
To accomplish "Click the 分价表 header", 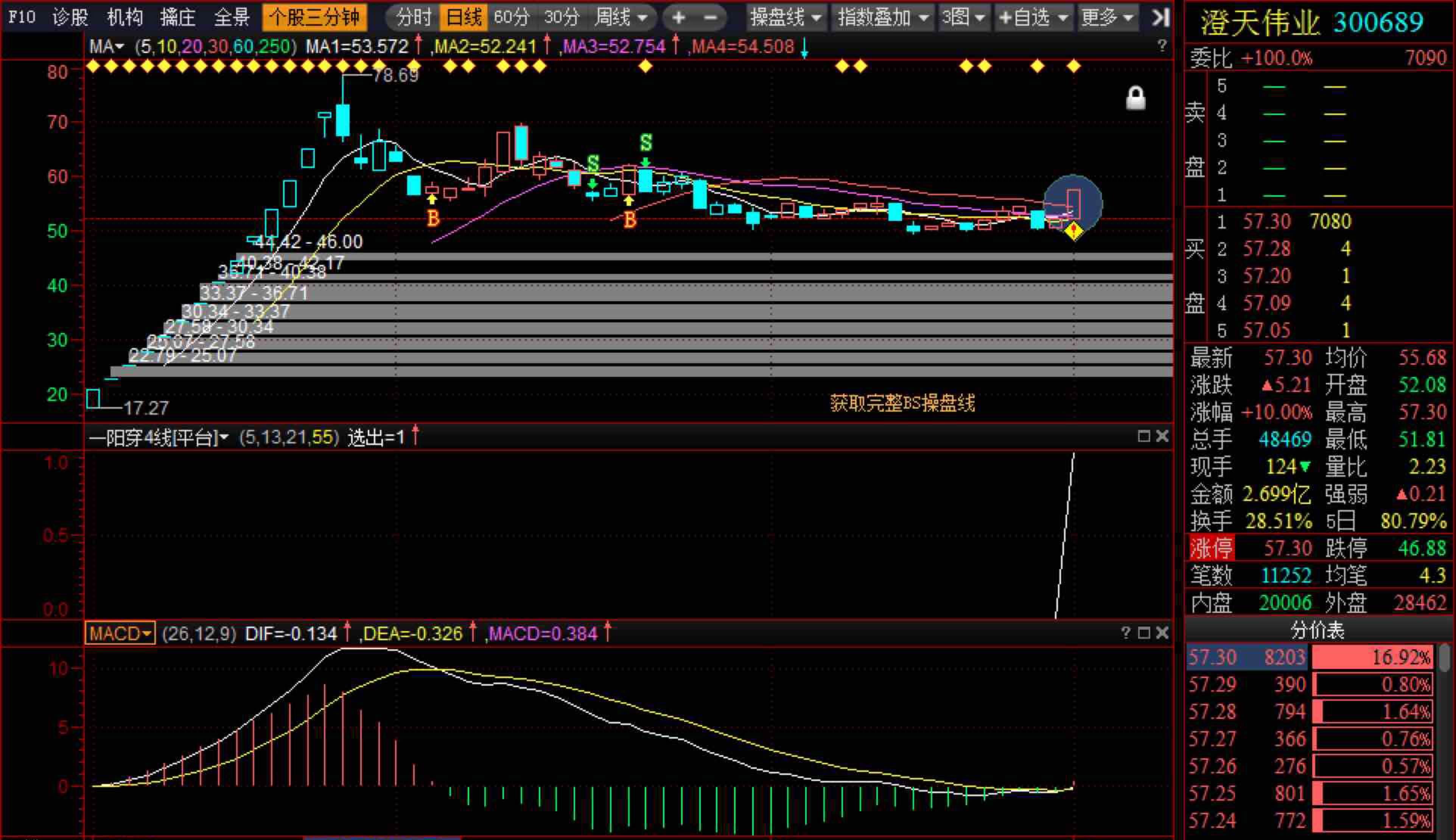I will [x=1318, y=631].
